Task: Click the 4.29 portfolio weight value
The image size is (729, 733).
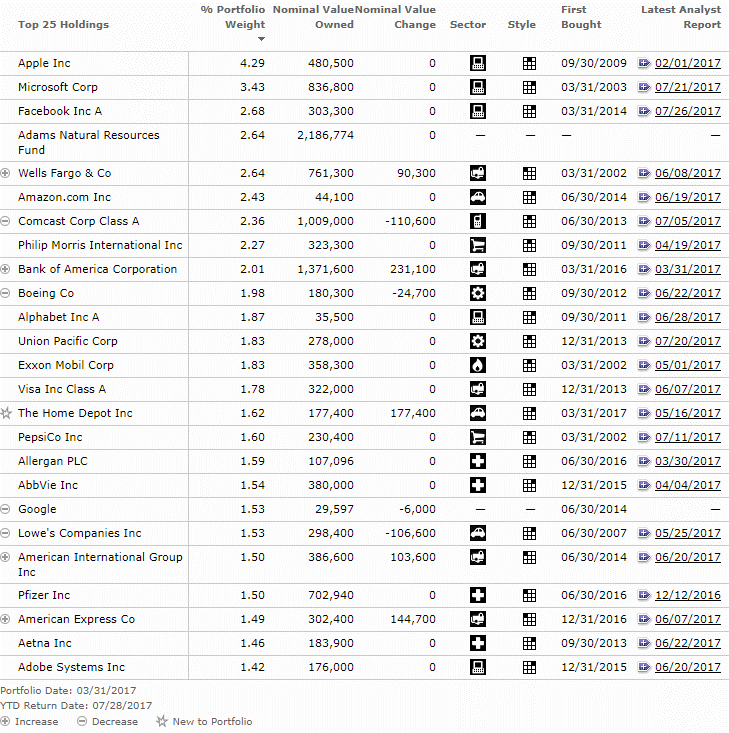Action: coord(253,63)
